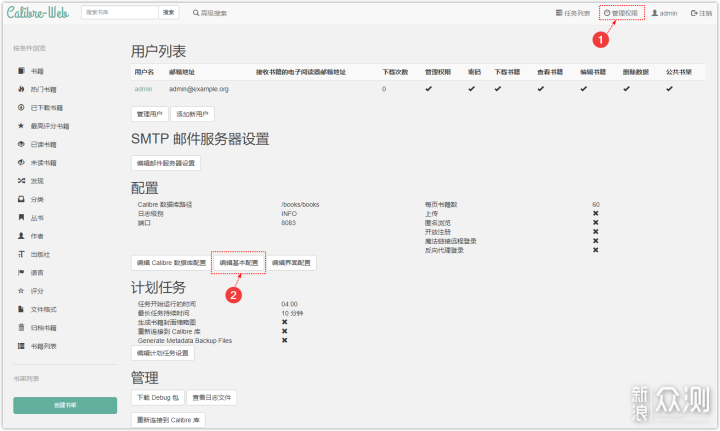Click the Calibre-Web logo
The width and height of the screenshot is (720, 431).
[38, 12]
